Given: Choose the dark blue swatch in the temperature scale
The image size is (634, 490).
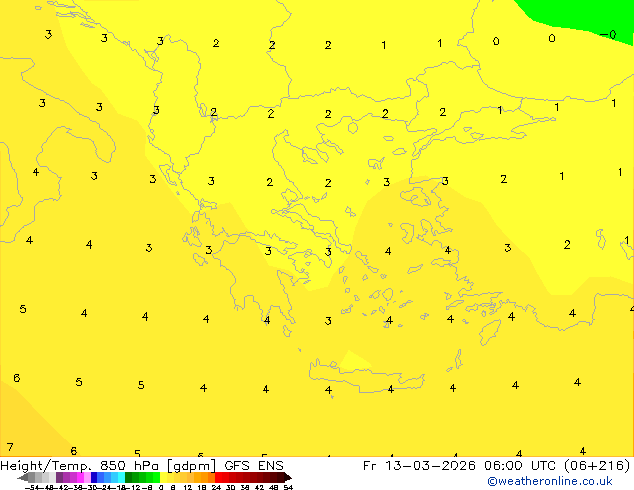Looking at the screenshot, I should (x=94, y=477).
